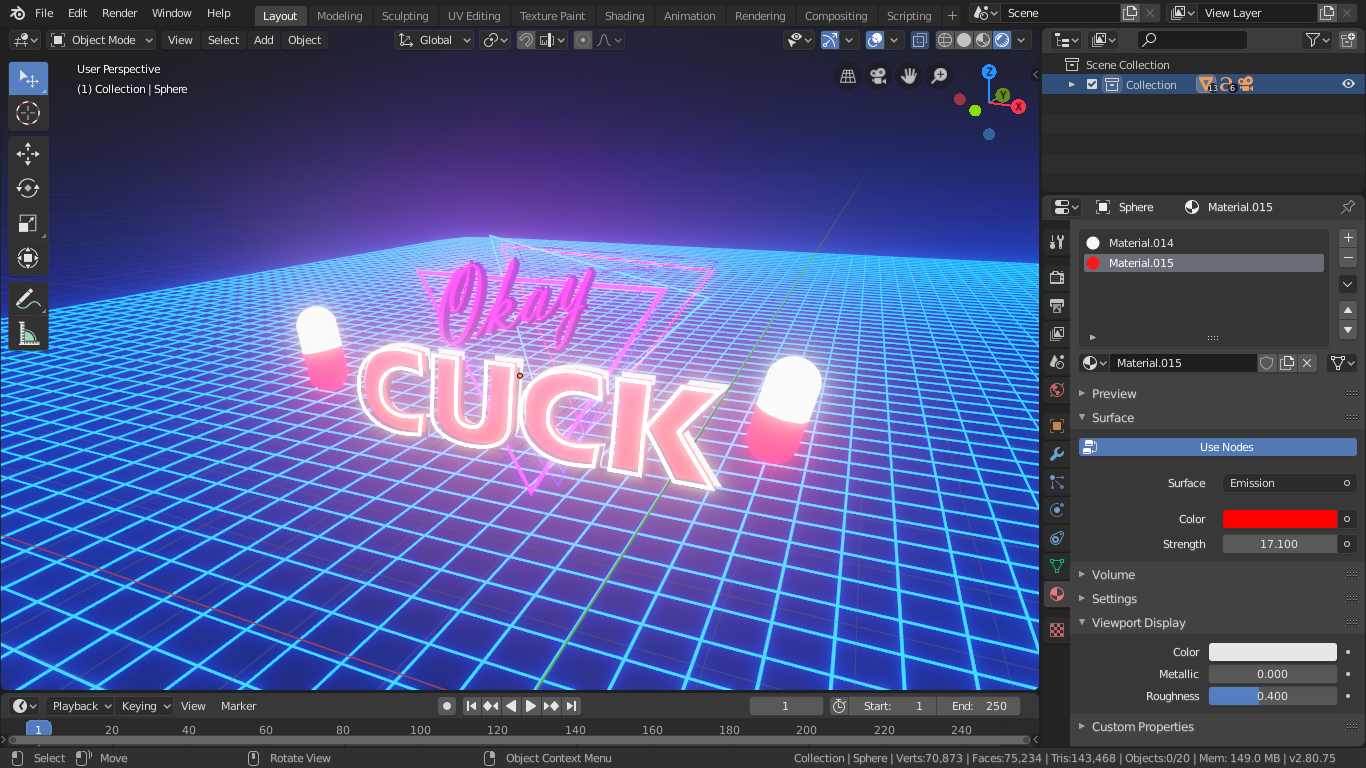Expand the Settings section
Image resolution: width=1366 pixels, height=768 pixels.
click(x=1113, y=598)
